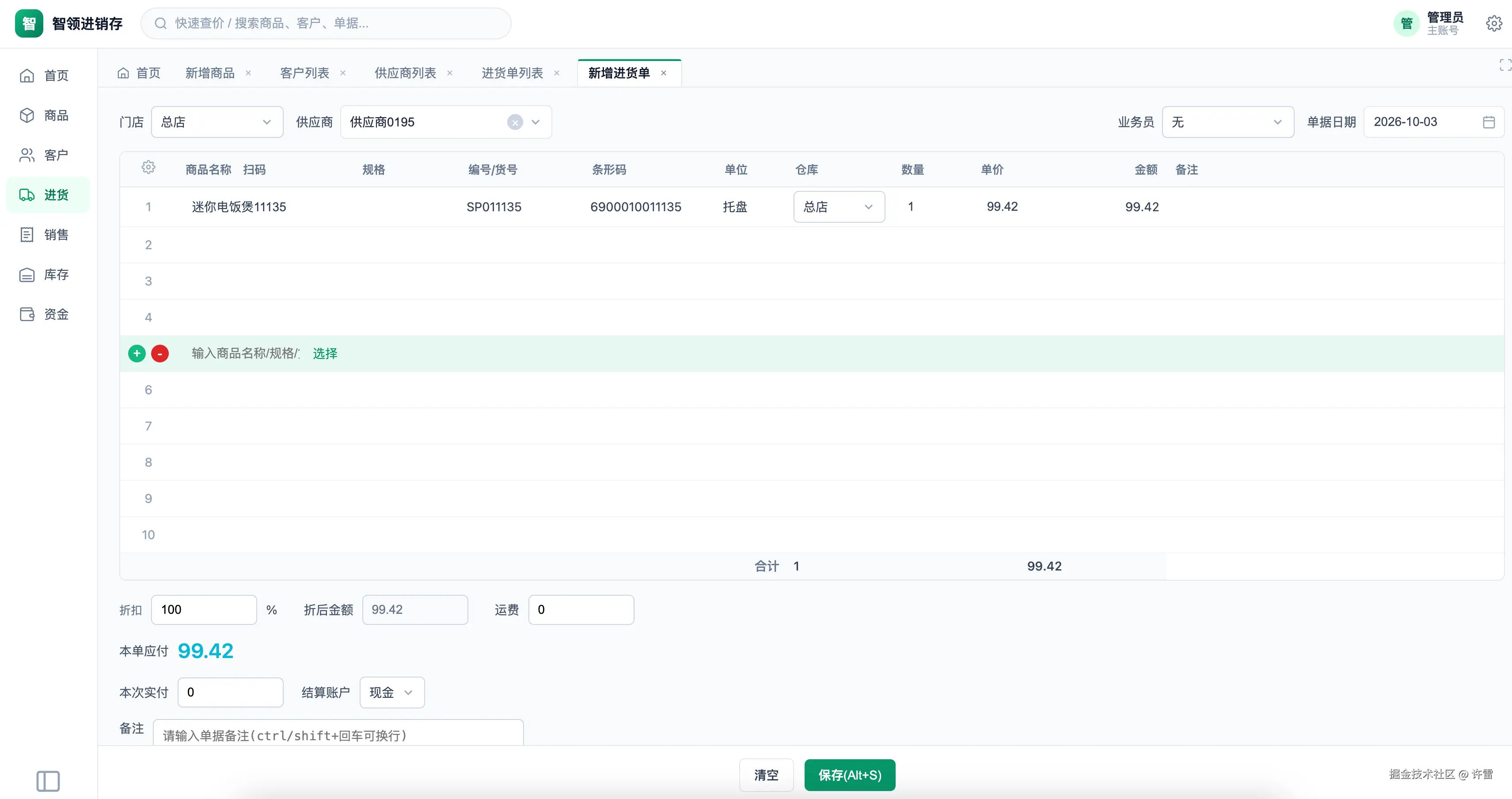The width and height of the screenshot is (1512, 799).
Task: Click the 迷你电饭煲11135 product cell
Action: pos(239,207)
